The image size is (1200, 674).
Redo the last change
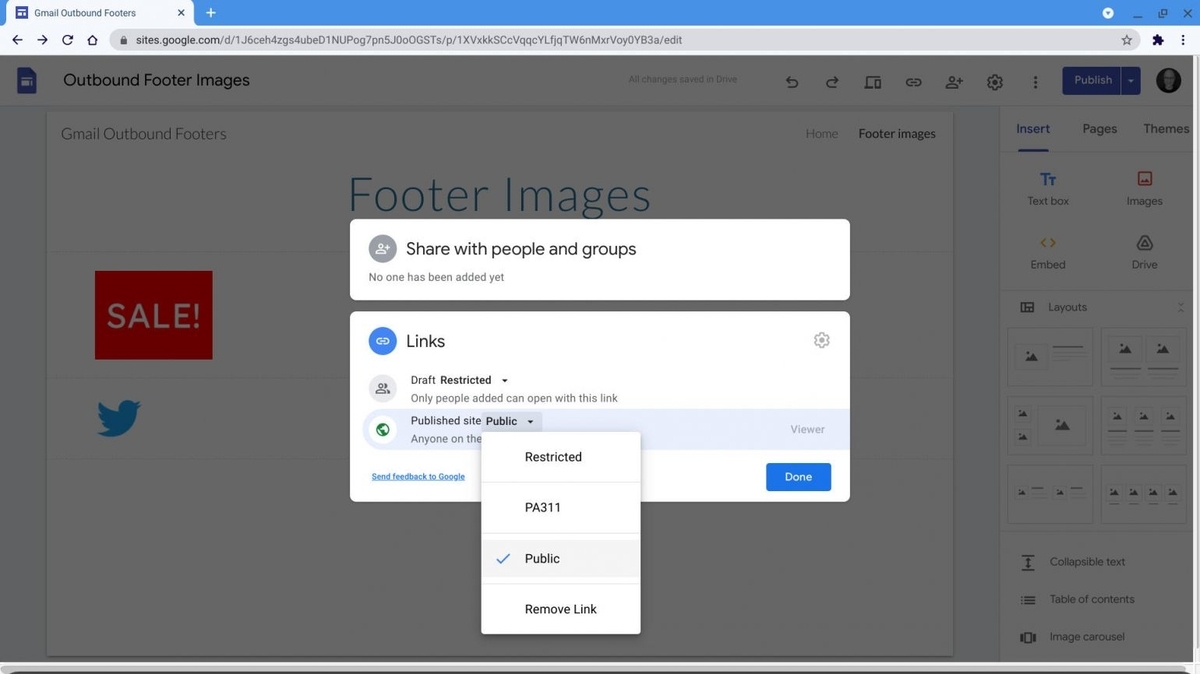pos(832,81)
